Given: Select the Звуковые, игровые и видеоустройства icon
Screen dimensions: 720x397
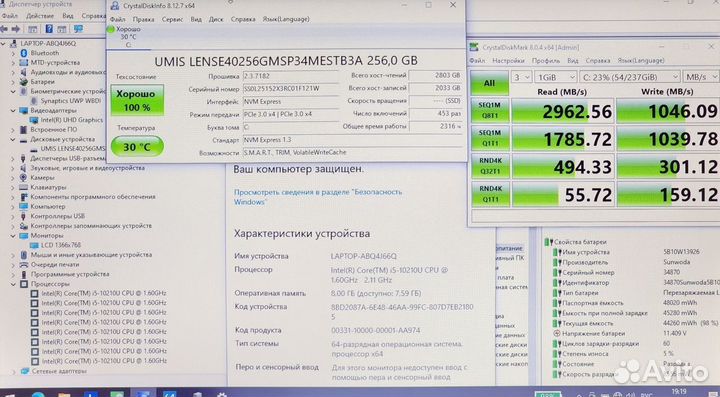Looking at the screenshot, I should [x=24, y=168].
